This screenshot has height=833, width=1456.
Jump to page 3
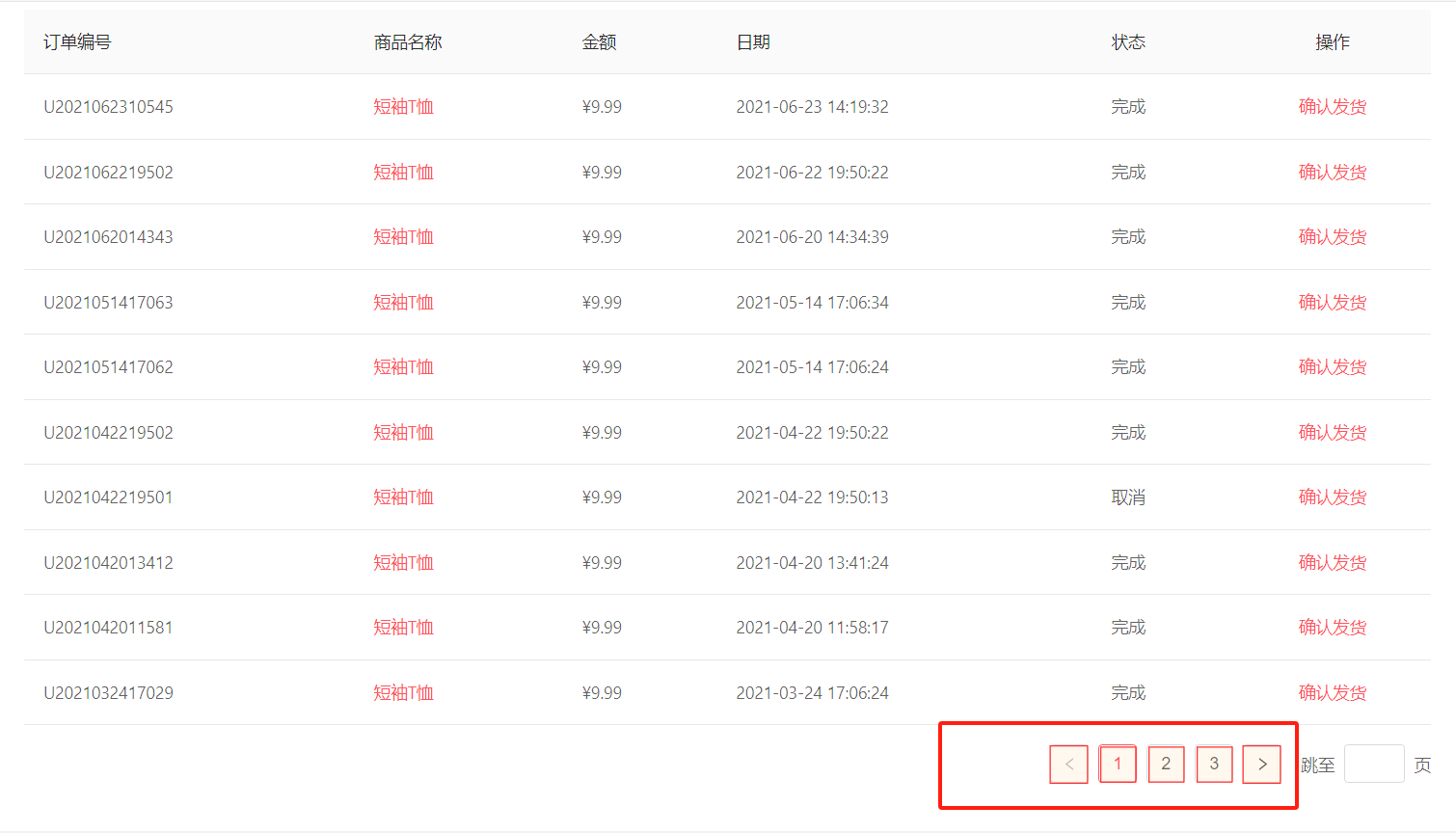click(x=1214, y=765)
